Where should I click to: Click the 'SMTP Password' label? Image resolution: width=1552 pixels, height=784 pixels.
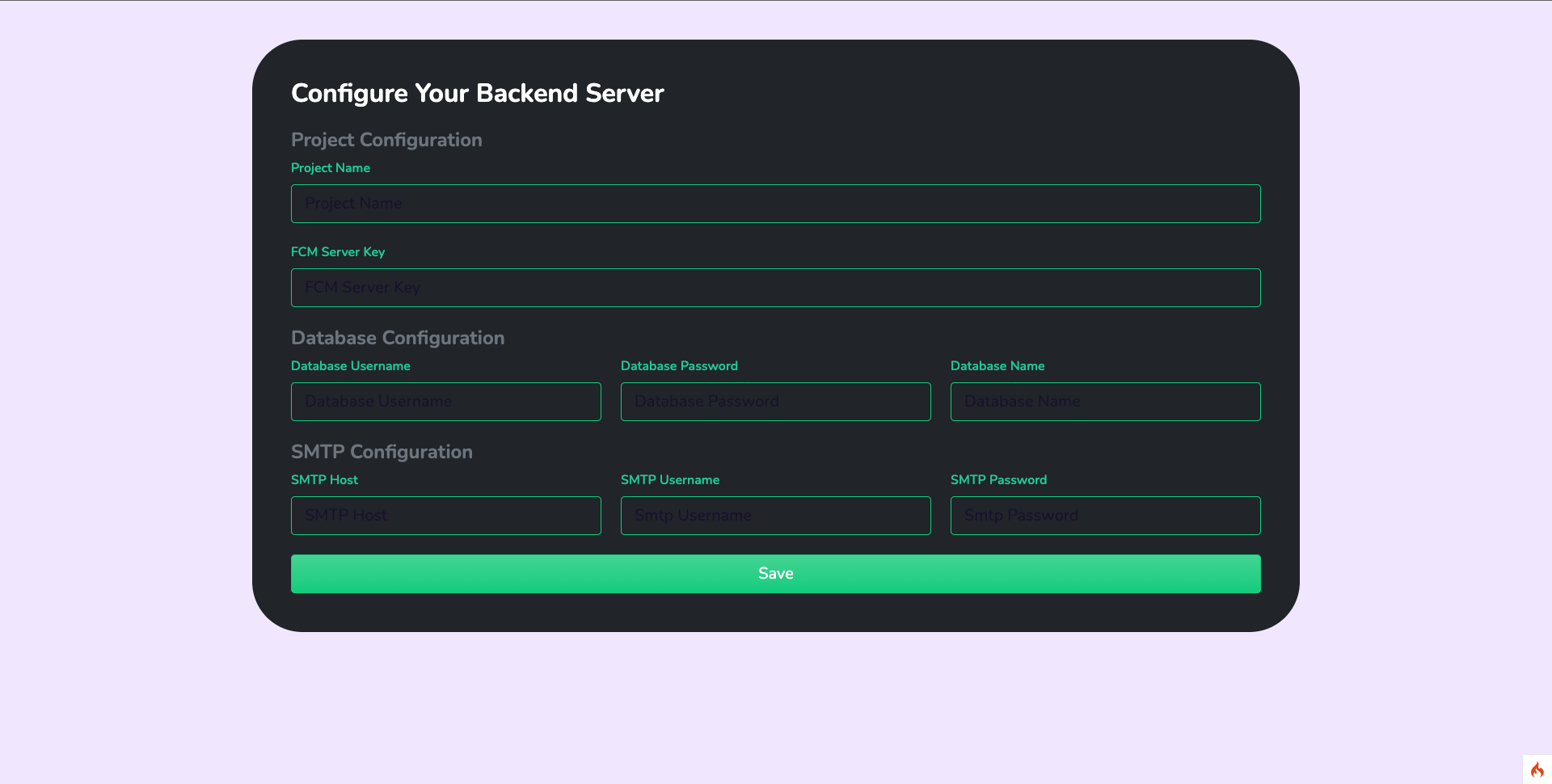click(998, 480)
